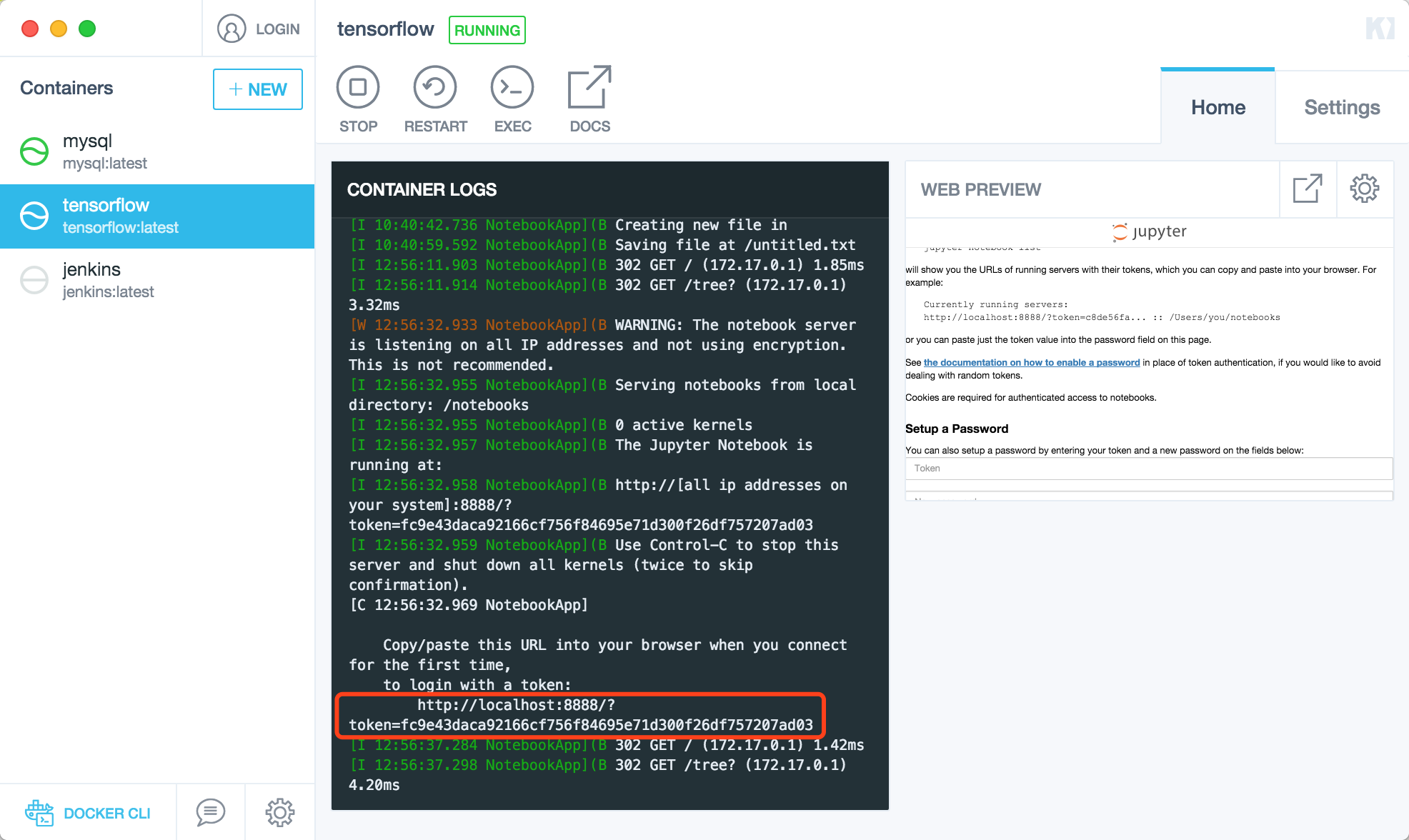1409x840 pixels.
Task: Click the localhost:8888 URL in logs
Action: (x=580, y=715)
